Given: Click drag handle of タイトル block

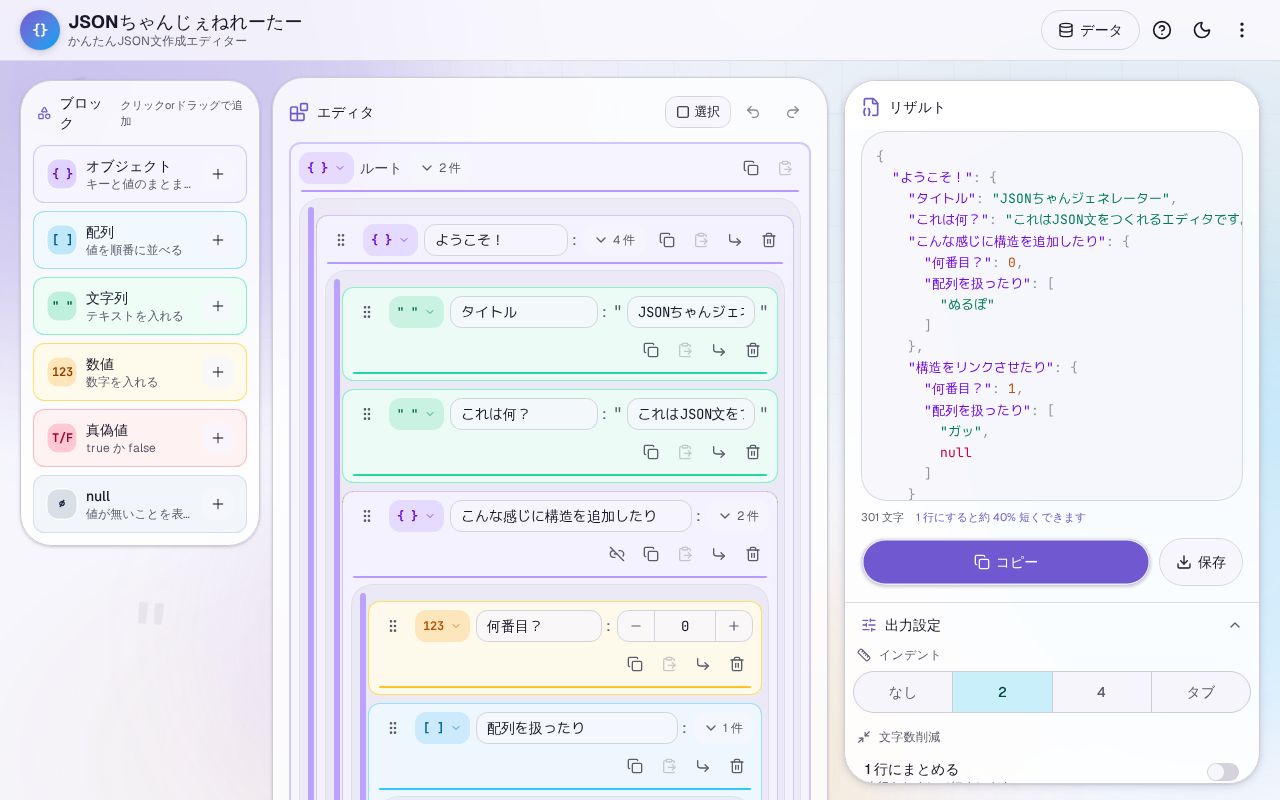Looking at the screenshot, I should [x=367, y=312].
